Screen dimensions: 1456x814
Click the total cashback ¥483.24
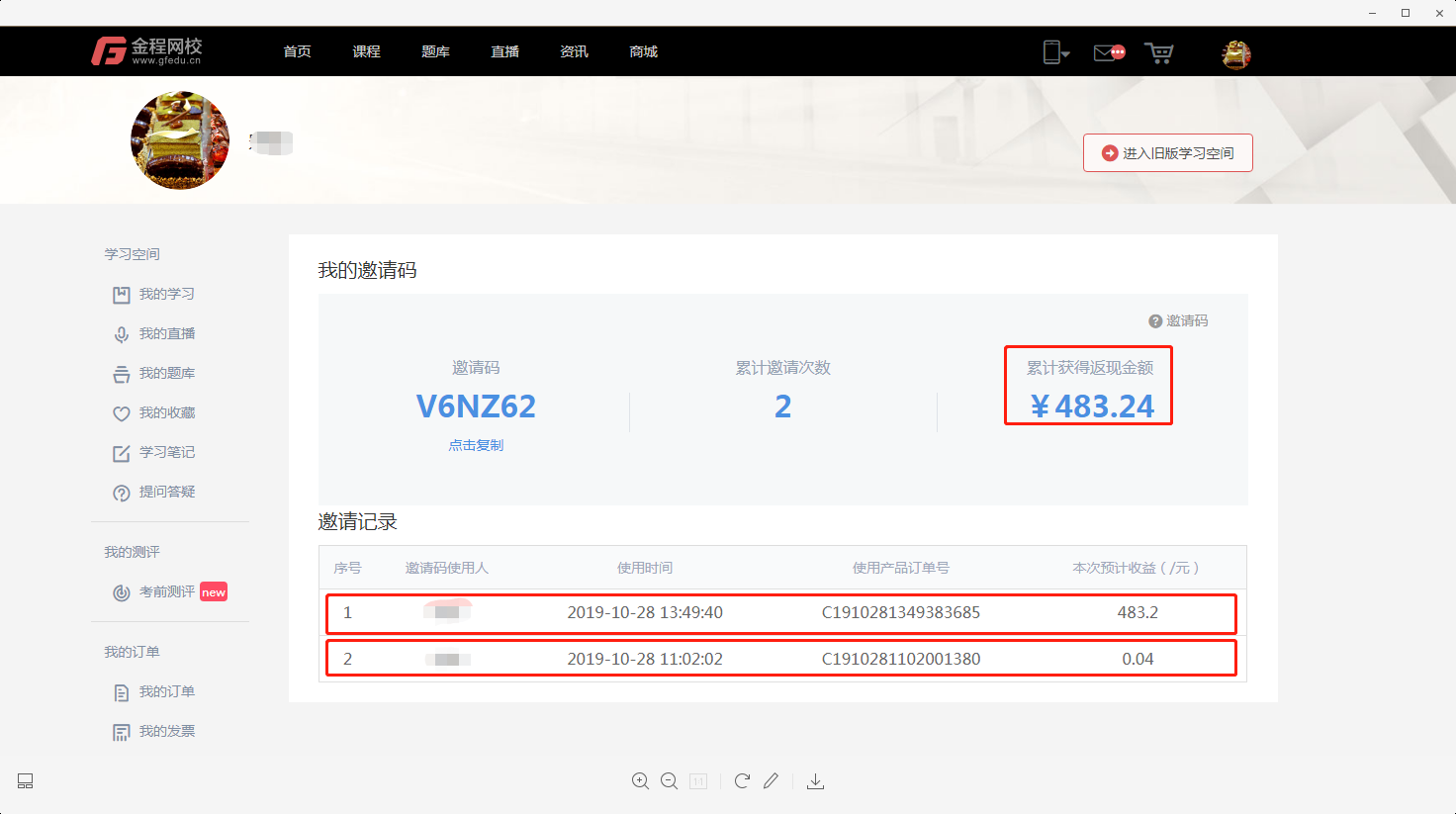tap(1091, 407)
